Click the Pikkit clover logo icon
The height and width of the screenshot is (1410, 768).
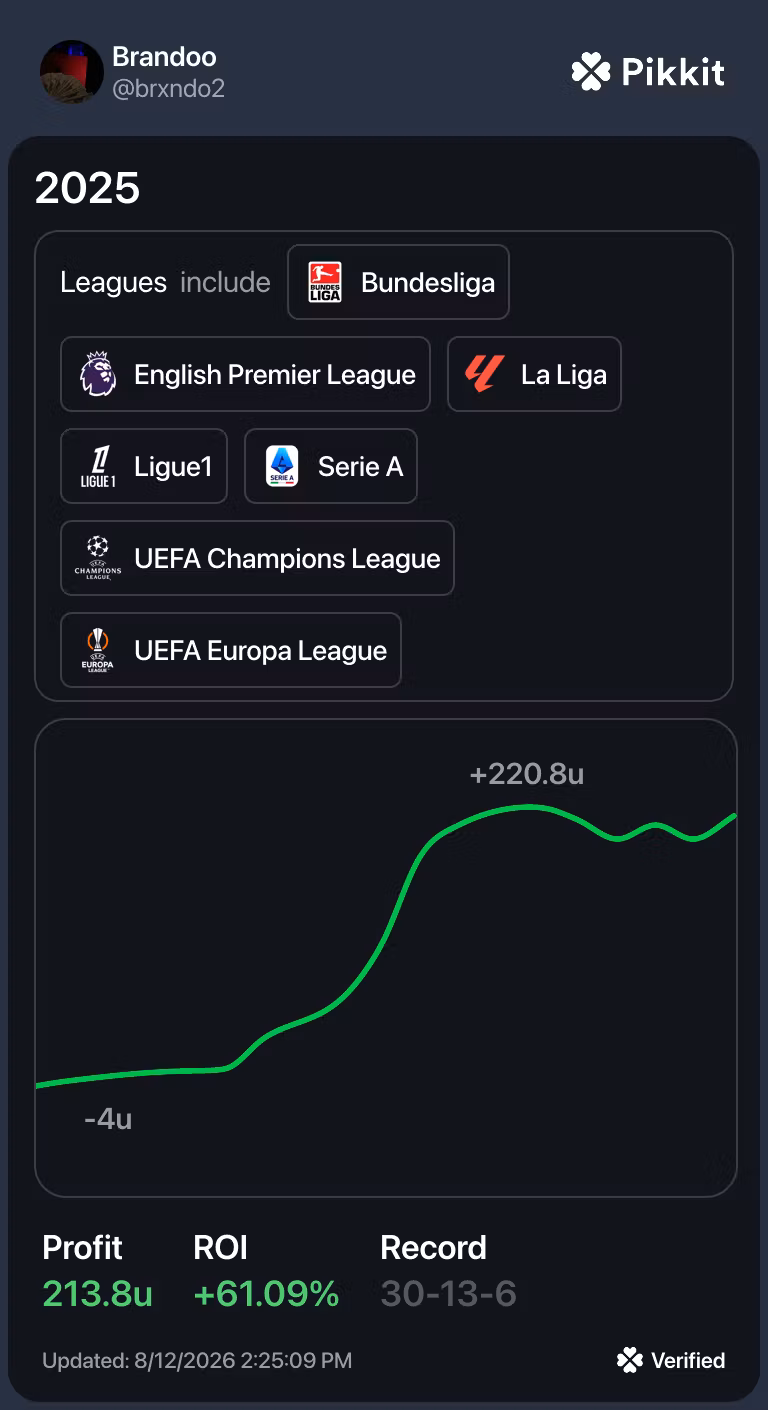point(590,72)
